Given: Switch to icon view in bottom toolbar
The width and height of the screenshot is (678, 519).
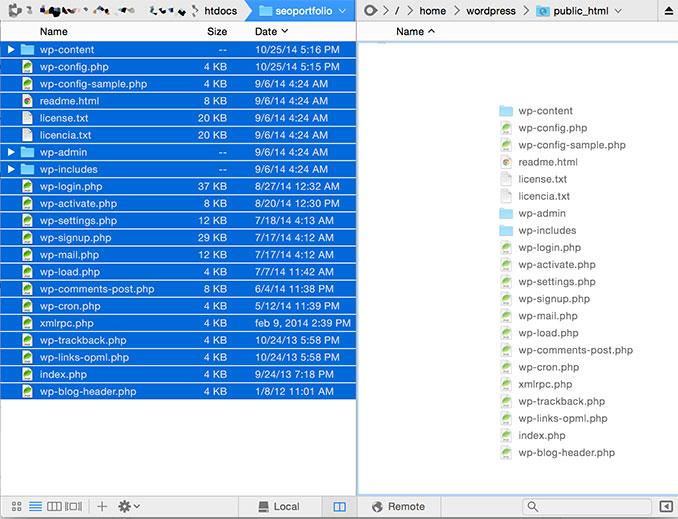Looking at the screenshot, I should pyautogui.click(x=16, y=506).
